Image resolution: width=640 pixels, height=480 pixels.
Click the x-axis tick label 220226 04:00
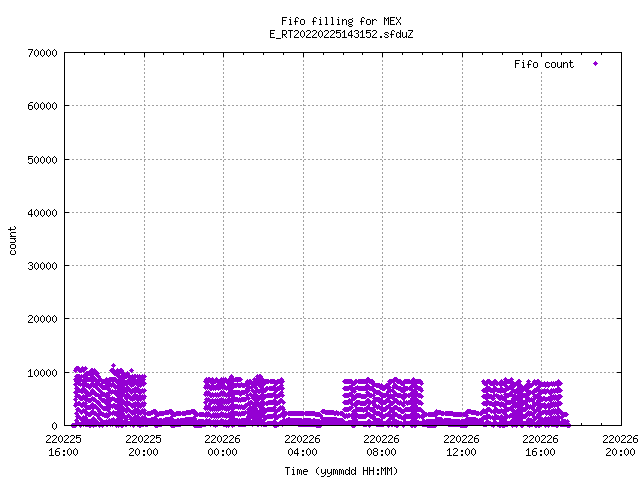click(302, 445)
